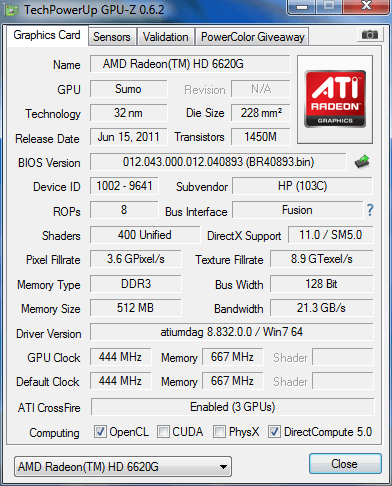
Task: Switch to the Sensors tab
Action: (x=112, y=37)
